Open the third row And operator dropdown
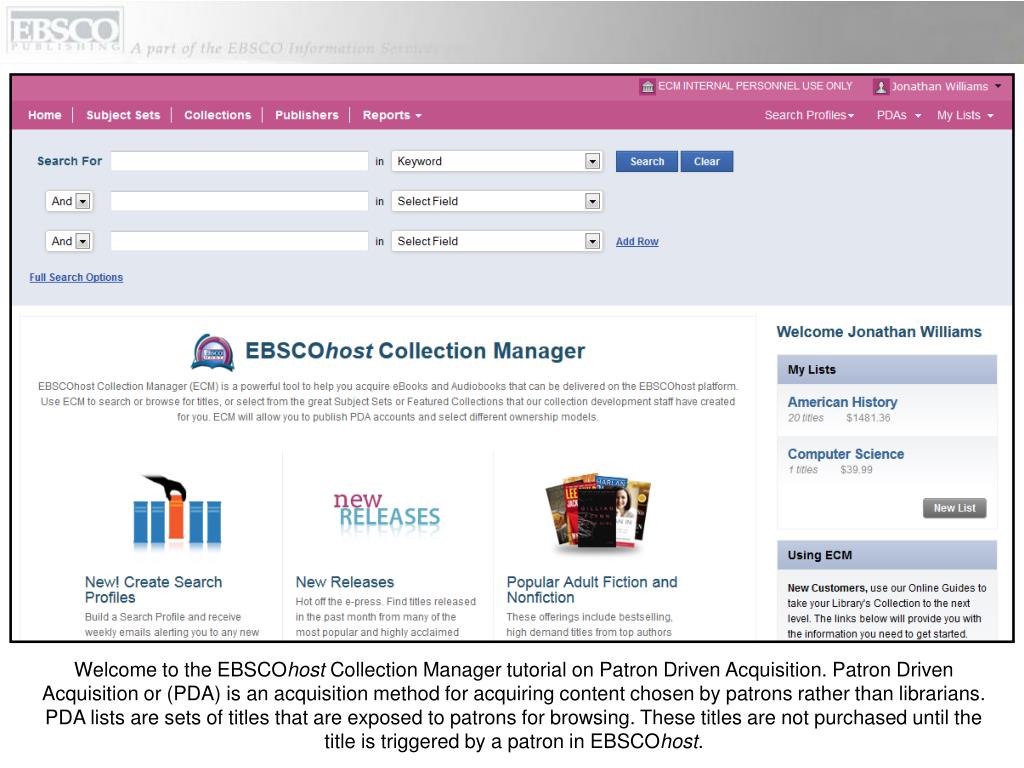Image resolution: width=1024 pixels, height=768 pixels. point(69,241)
